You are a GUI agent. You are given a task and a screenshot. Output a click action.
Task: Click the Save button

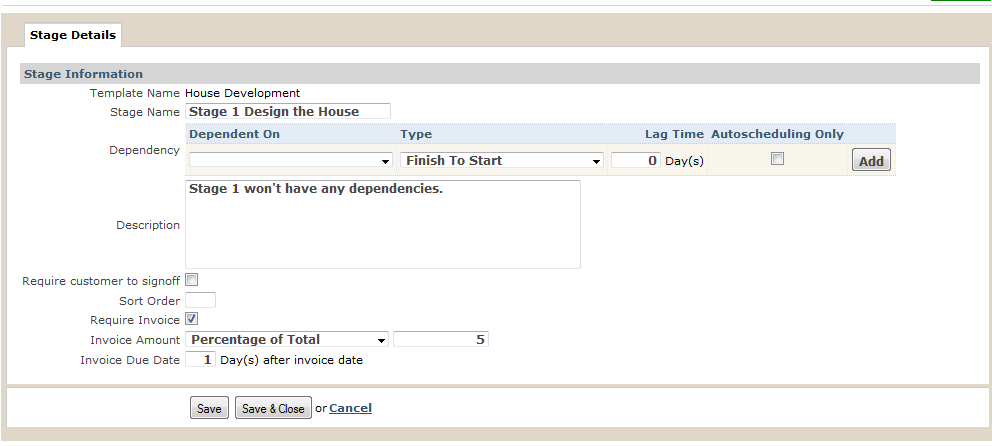[209, 408]
